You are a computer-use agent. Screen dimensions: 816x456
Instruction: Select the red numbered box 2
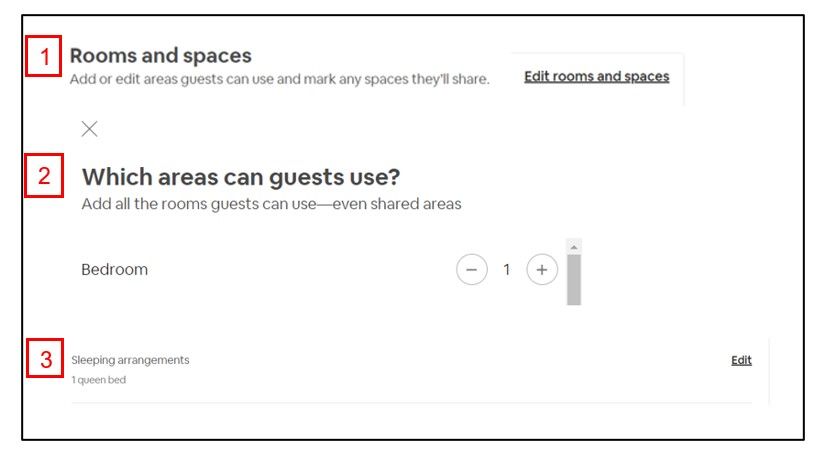coord(44,177)
